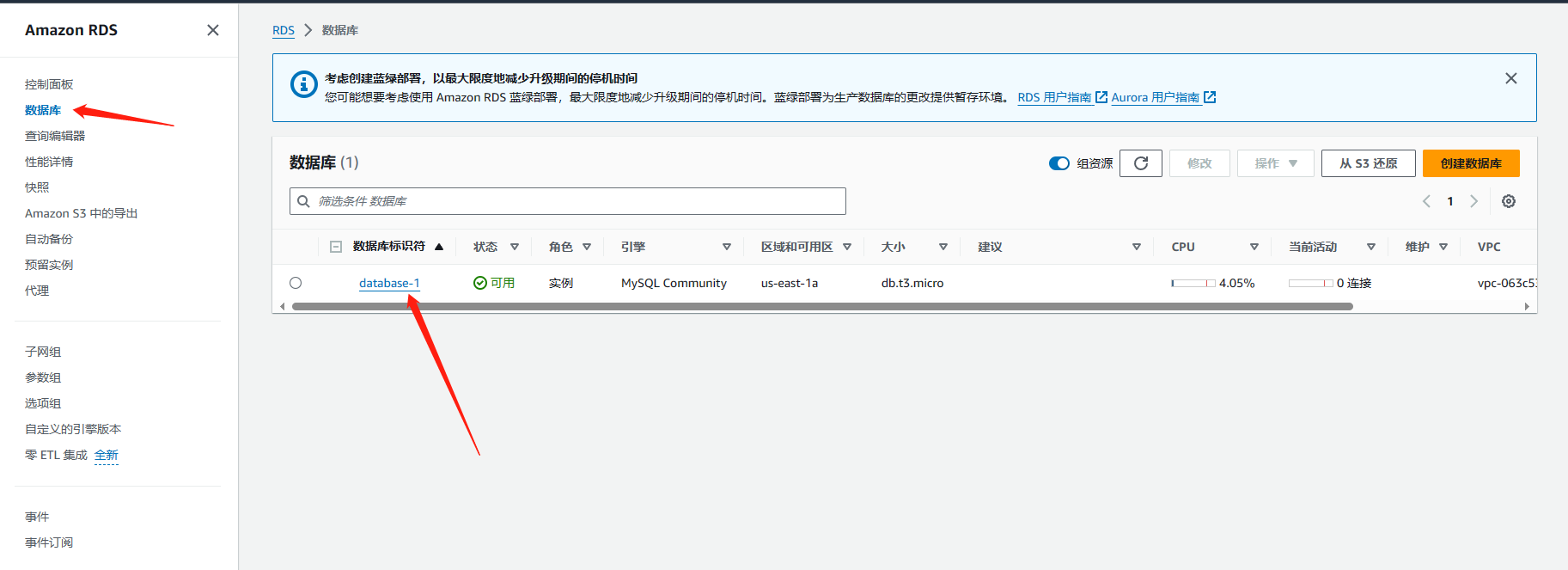
Task: Open Databases (数据库) in sidebar
Action: pos(43,110)
